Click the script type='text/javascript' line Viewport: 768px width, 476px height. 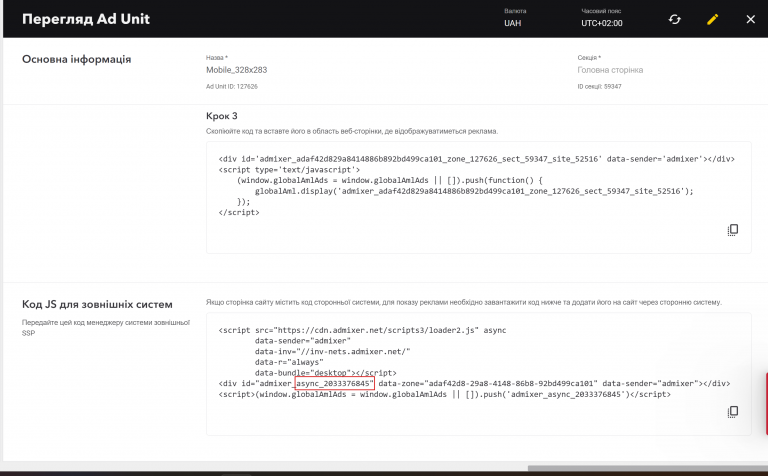pos(289,170)
